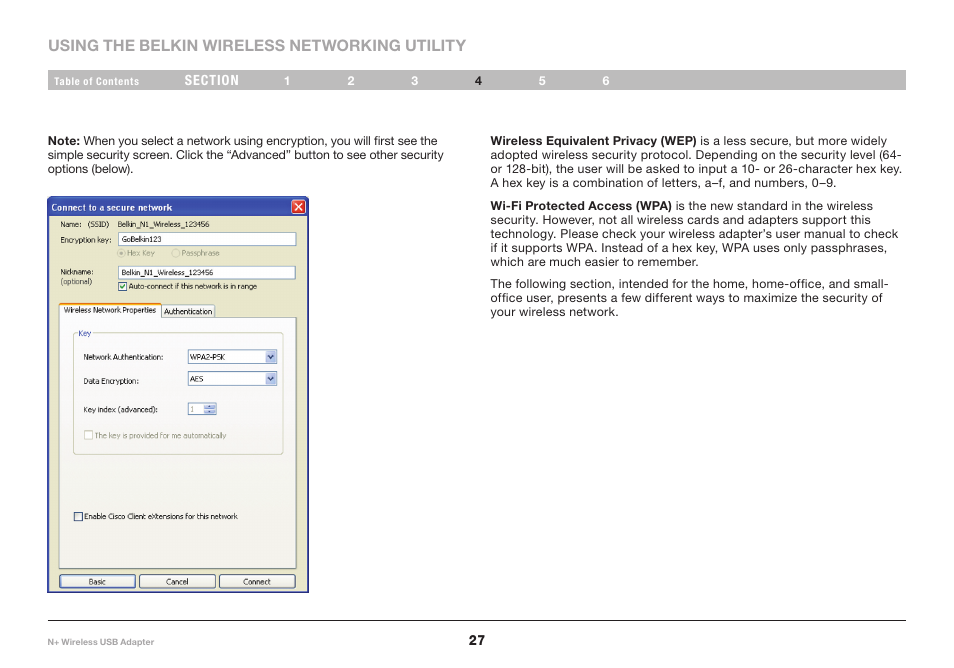Click the page number 27

477,640
